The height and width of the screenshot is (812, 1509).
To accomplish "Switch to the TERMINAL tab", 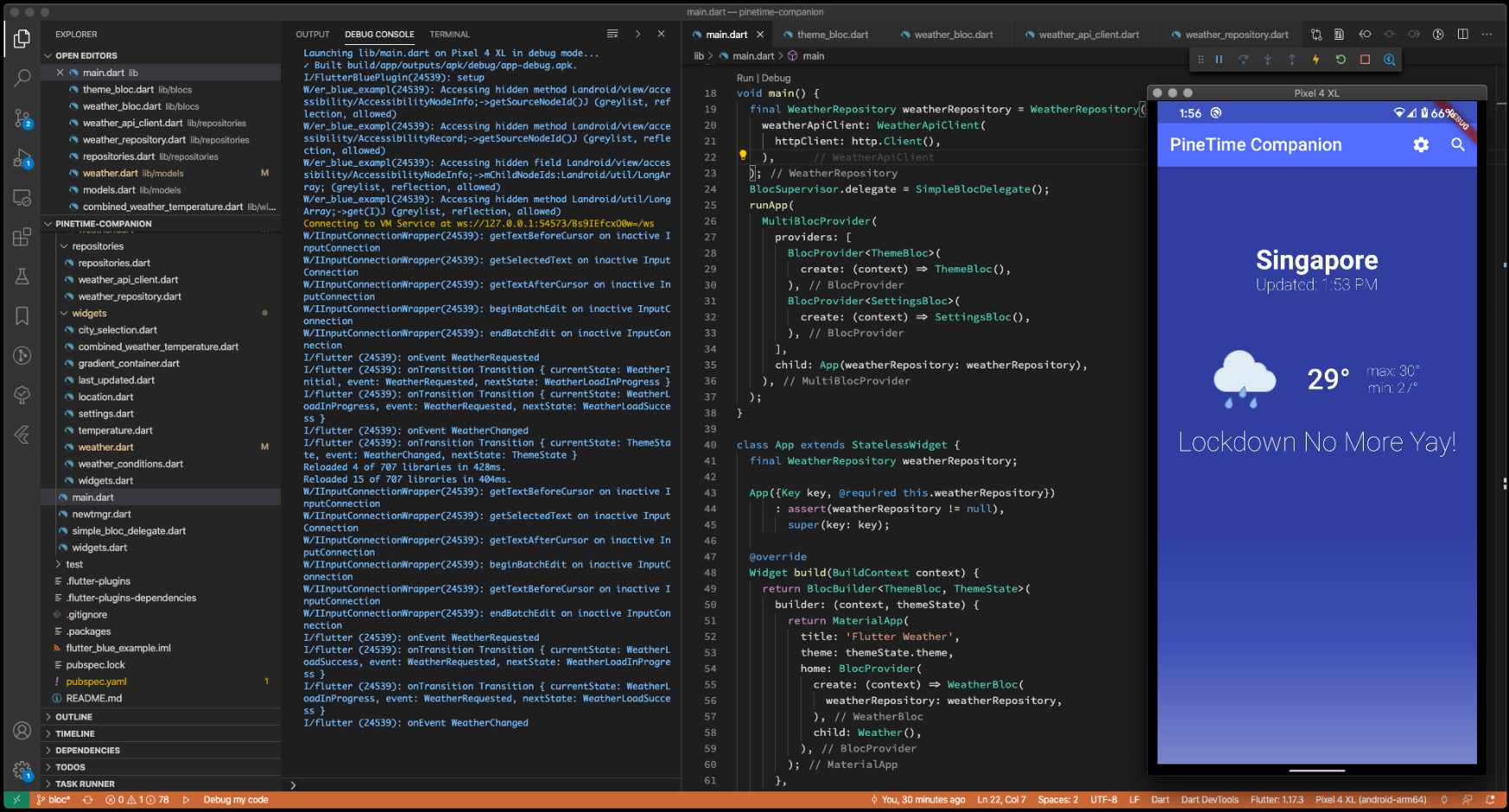I will point(450,35).
